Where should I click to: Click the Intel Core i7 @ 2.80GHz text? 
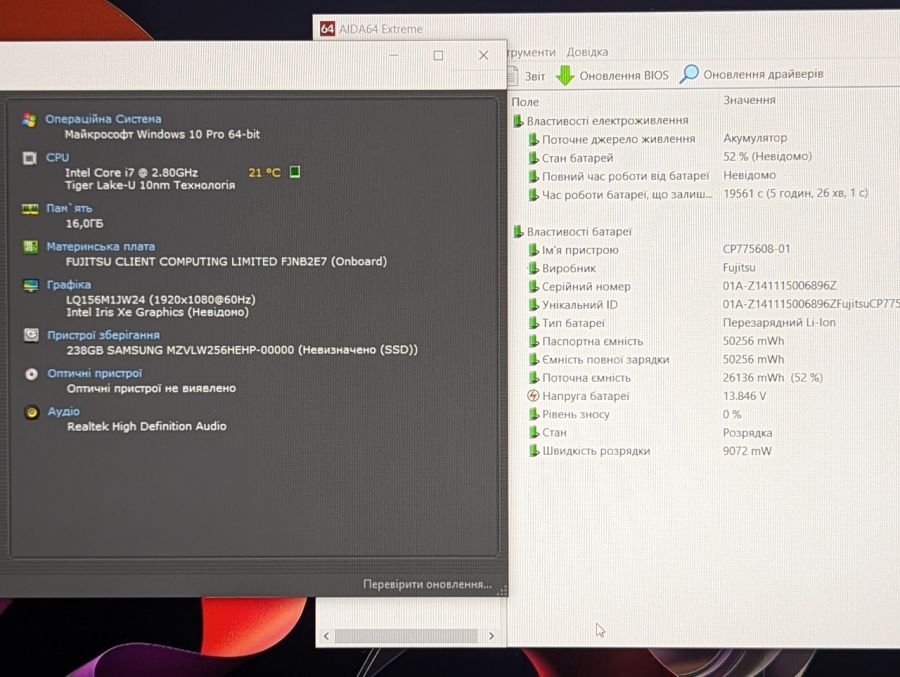tap(131, 172)
